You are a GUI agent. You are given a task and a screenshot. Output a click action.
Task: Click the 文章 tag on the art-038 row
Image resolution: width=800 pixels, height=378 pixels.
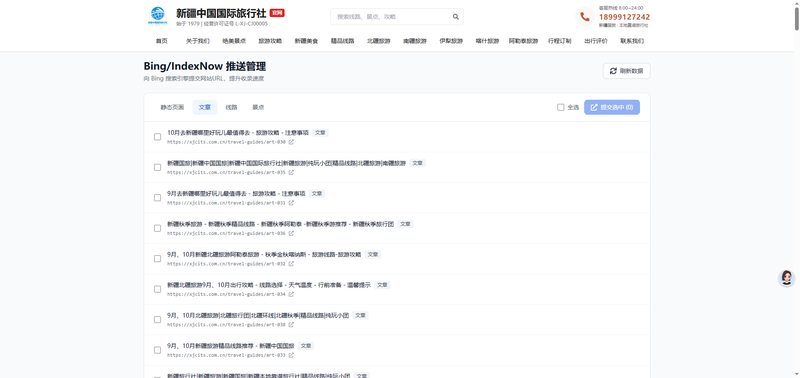pos(360,315)
